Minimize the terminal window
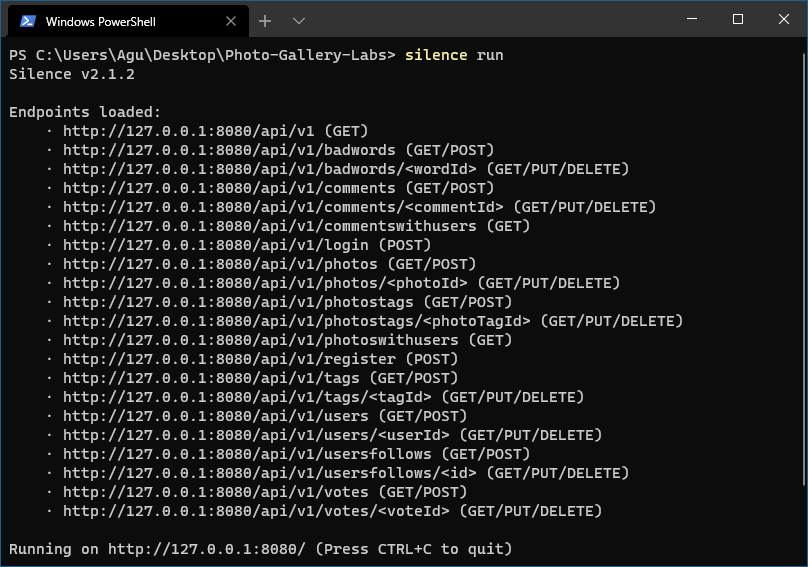The height and width of the screenshot is (567, 808). coord(692,19)
